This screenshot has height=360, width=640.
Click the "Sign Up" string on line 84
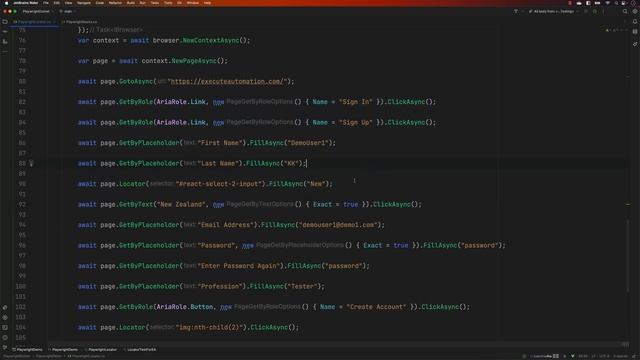tap(356, 122)
